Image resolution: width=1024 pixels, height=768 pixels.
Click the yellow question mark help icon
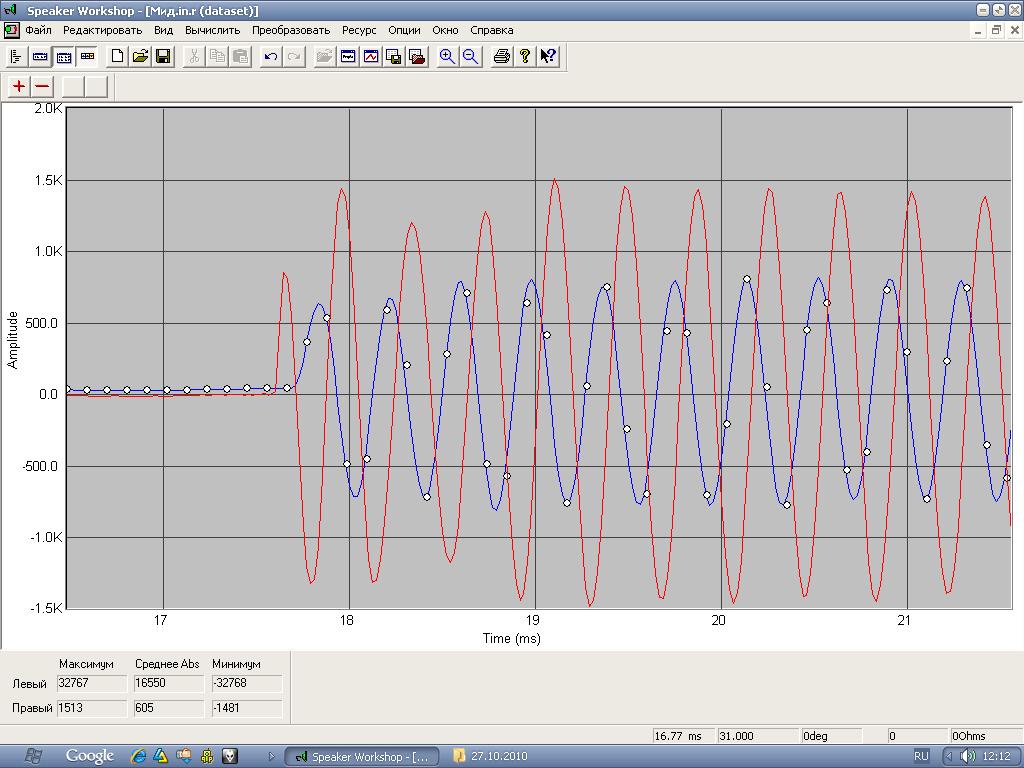point(525,57)
